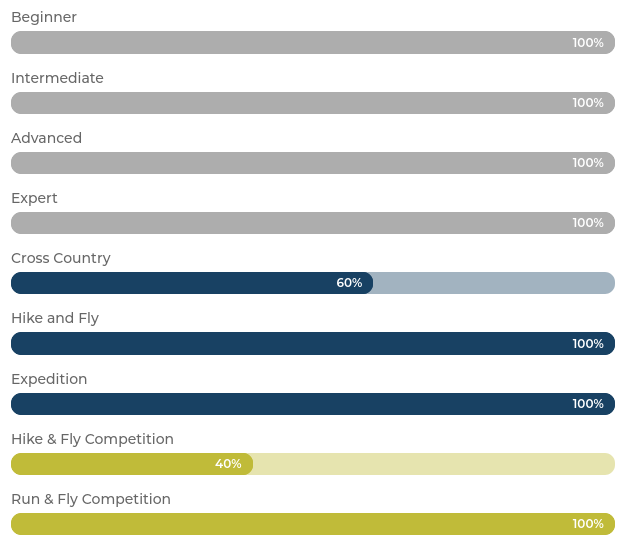The width and height of the screenshot is (629, 550).
Task: Click the Intermediate progress bar
Action: point(312,103)
